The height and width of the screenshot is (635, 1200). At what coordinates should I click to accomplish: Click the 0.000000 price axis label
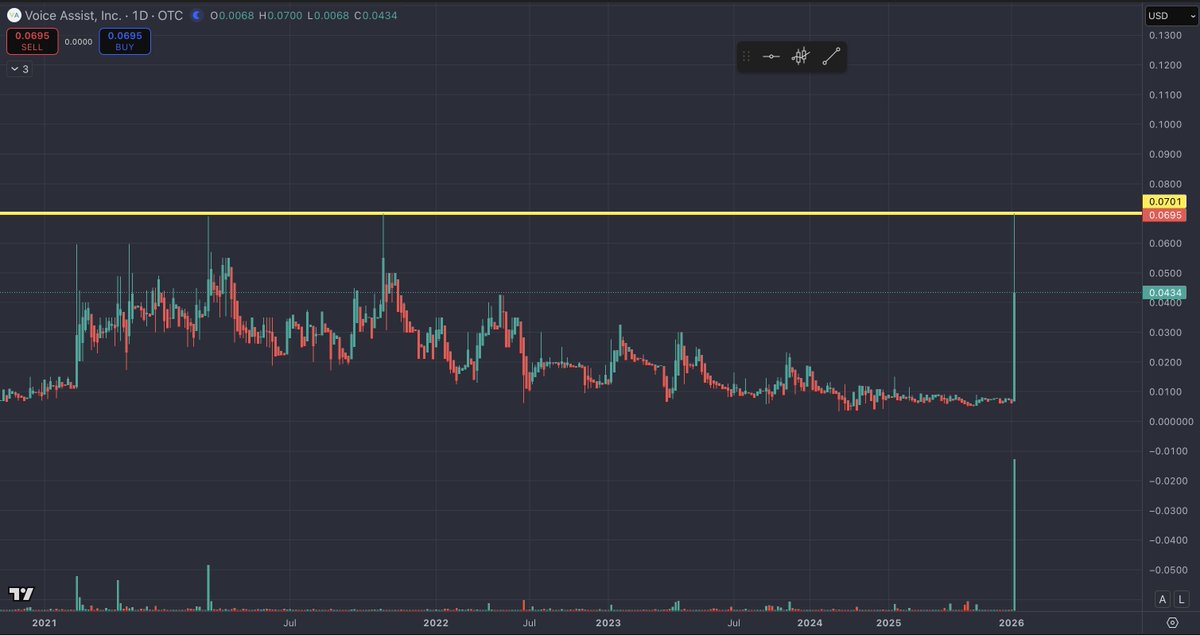1169,422
